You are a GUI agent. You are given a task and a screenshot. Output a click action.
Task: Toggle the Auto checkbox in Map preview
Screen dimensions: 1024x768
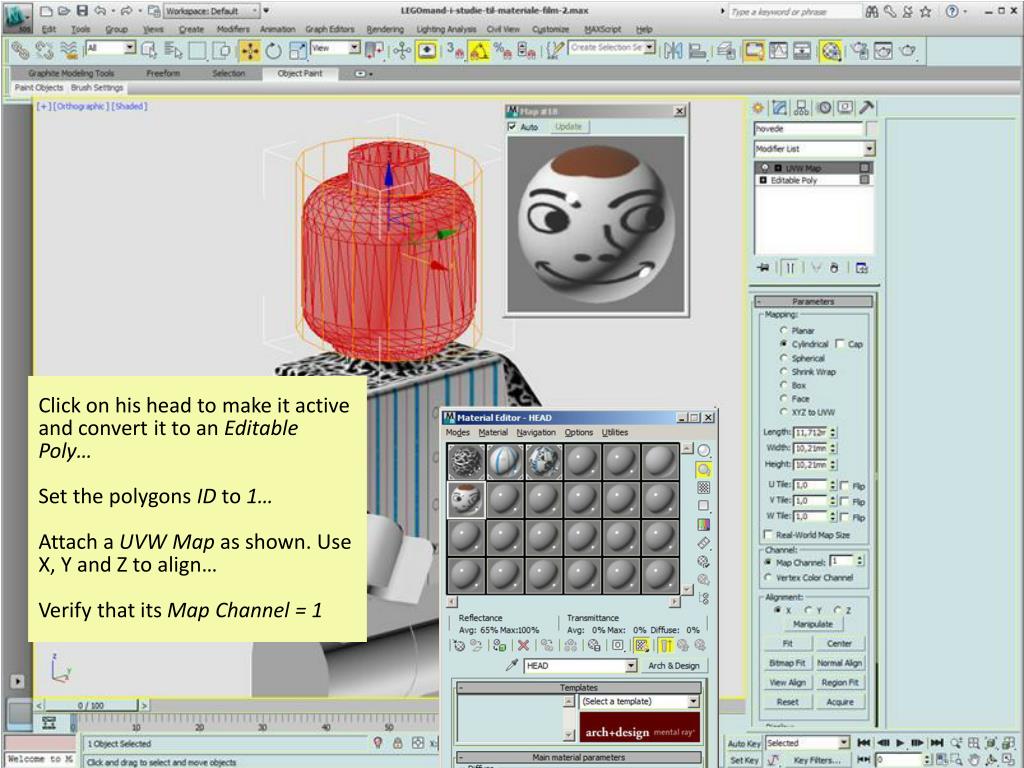coord(512,127)
